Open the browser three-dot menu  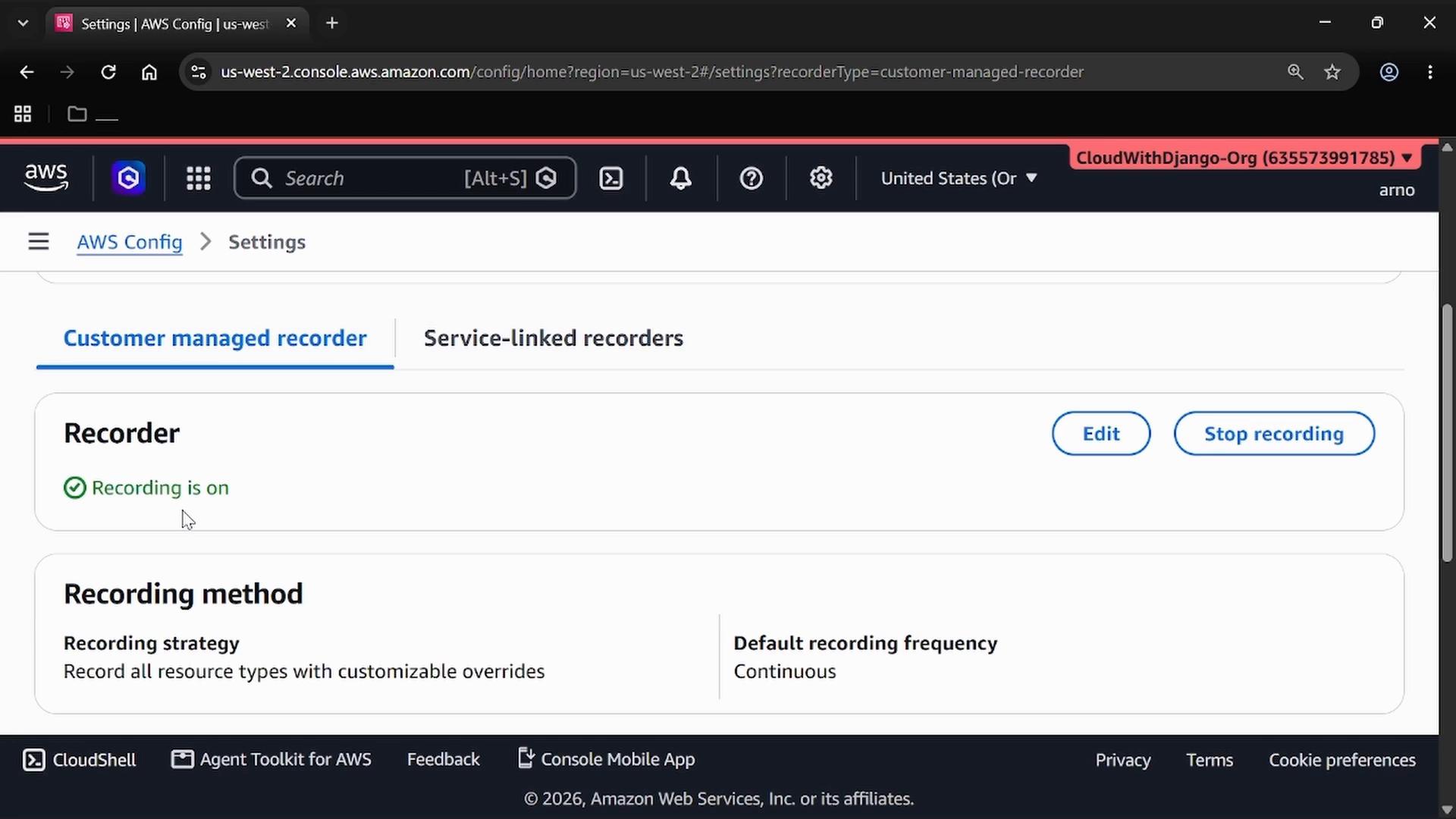(x=1430, y=72)
